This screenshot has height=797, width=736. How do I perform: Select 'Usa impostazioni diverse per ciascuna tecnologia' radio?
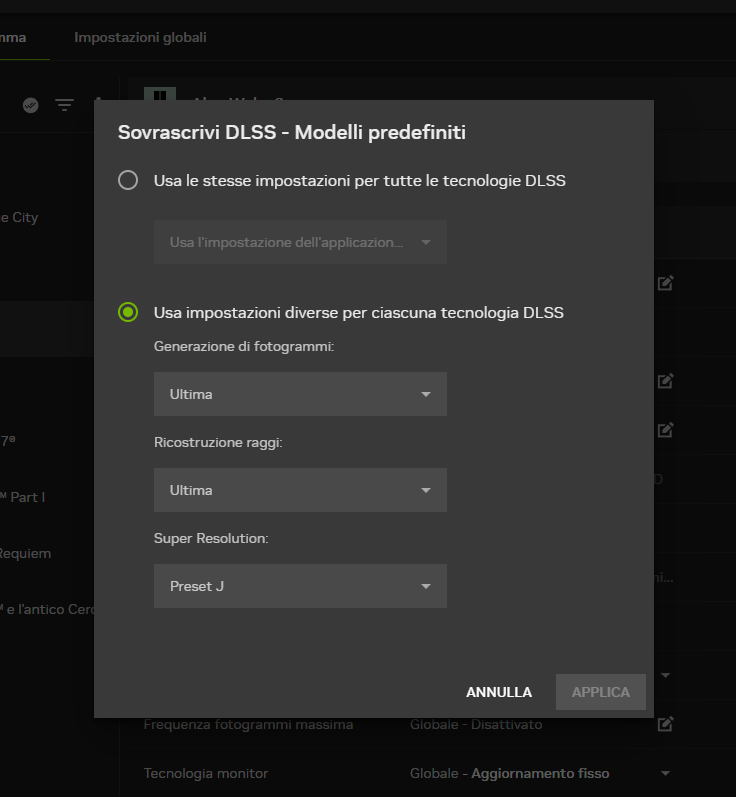coord(128,312)
